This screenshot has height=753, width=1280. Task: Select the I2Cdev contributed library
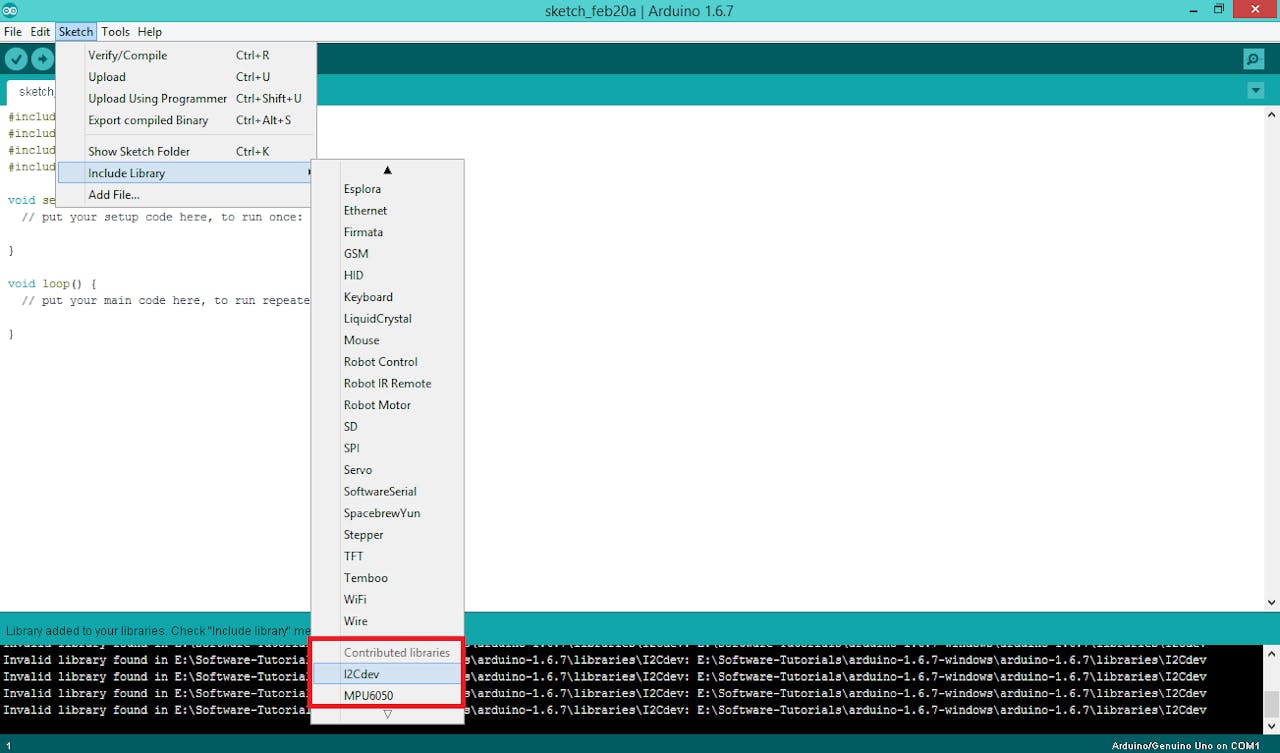pos(362,674)
